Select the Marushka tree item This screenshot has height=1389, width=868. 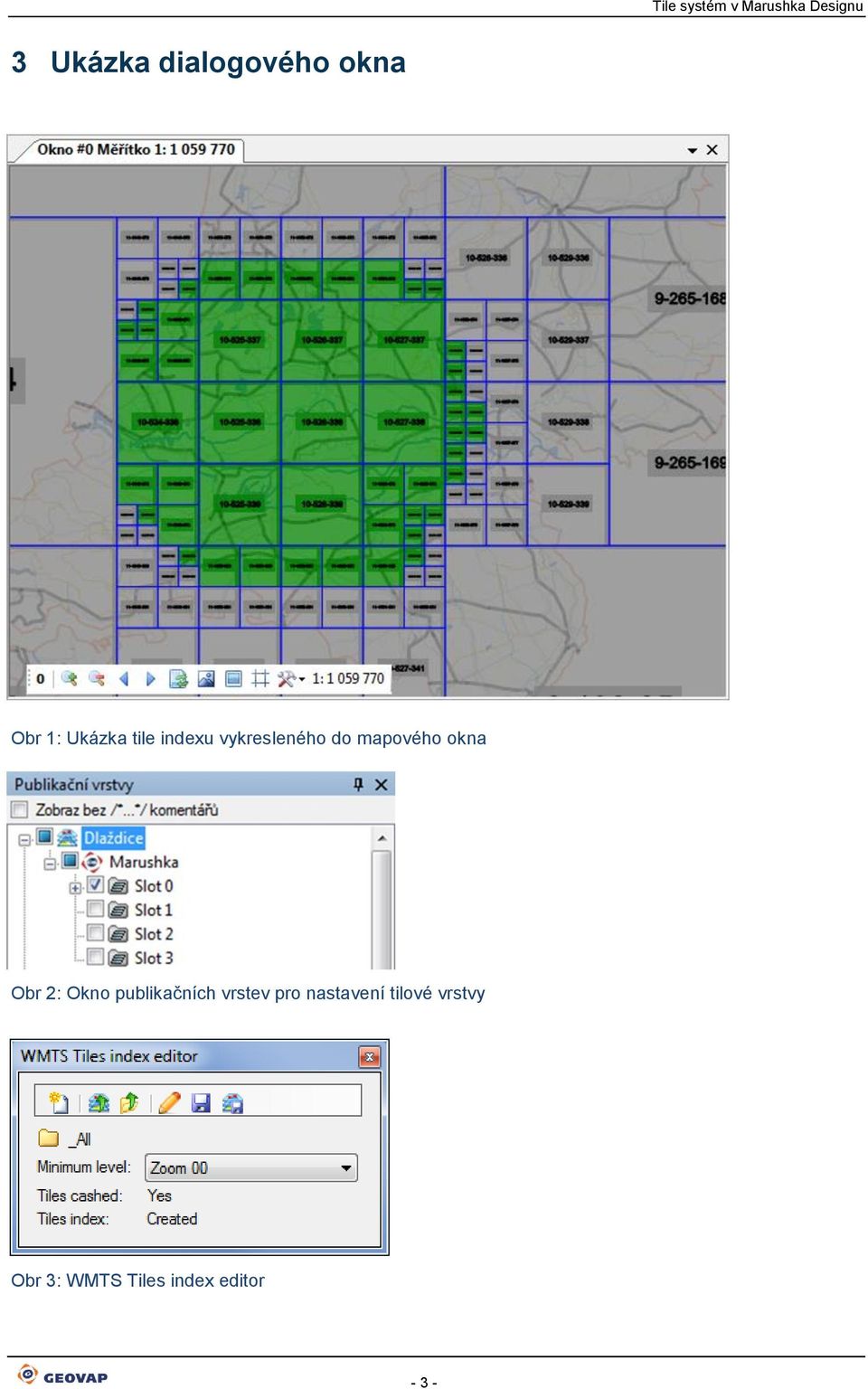(144, 862)
